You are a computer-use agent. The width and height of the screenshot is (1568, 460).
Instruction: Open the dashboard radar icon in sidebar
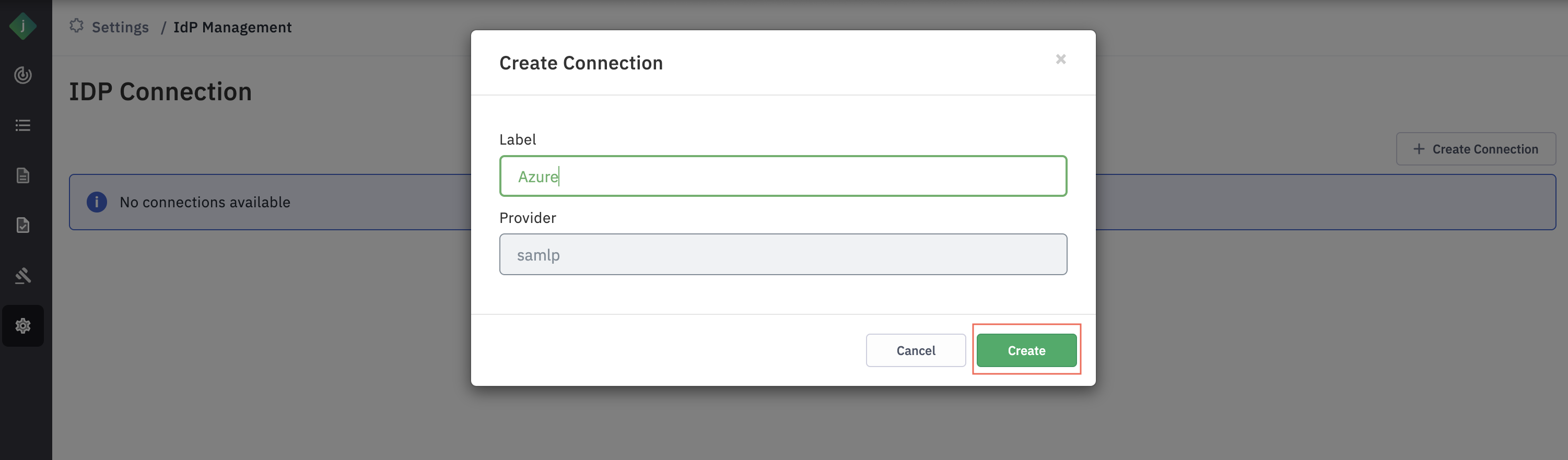pyautogui.click(x=23, y=76)
